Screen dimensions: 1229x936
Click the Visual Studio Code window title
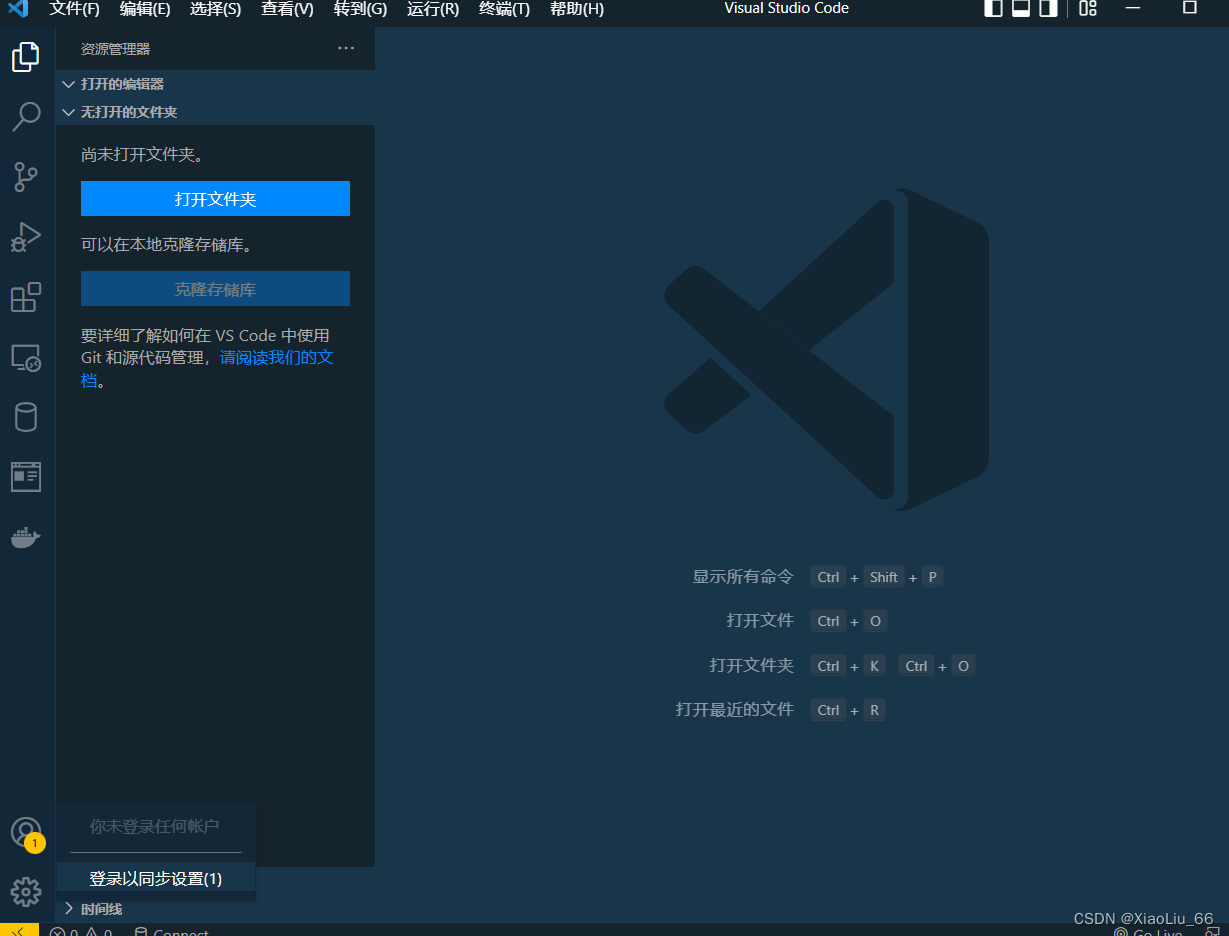(787, 8)
